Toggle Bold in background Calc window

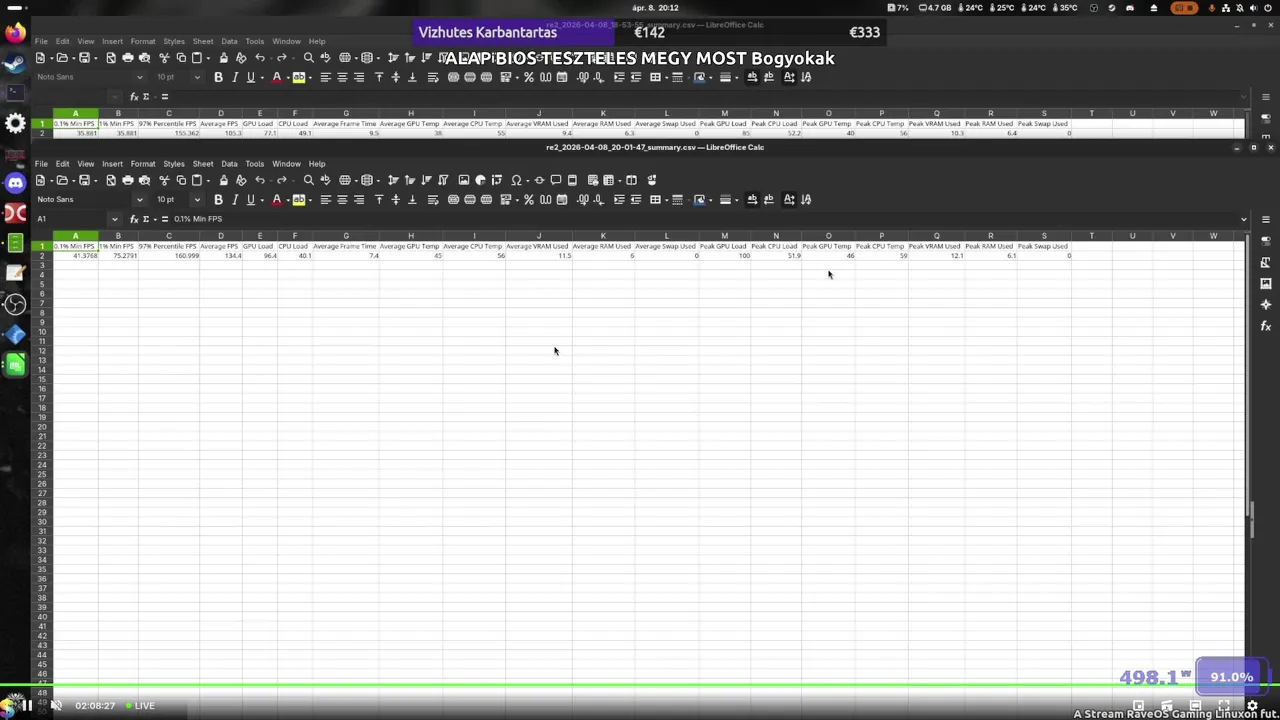click(218, 77)
